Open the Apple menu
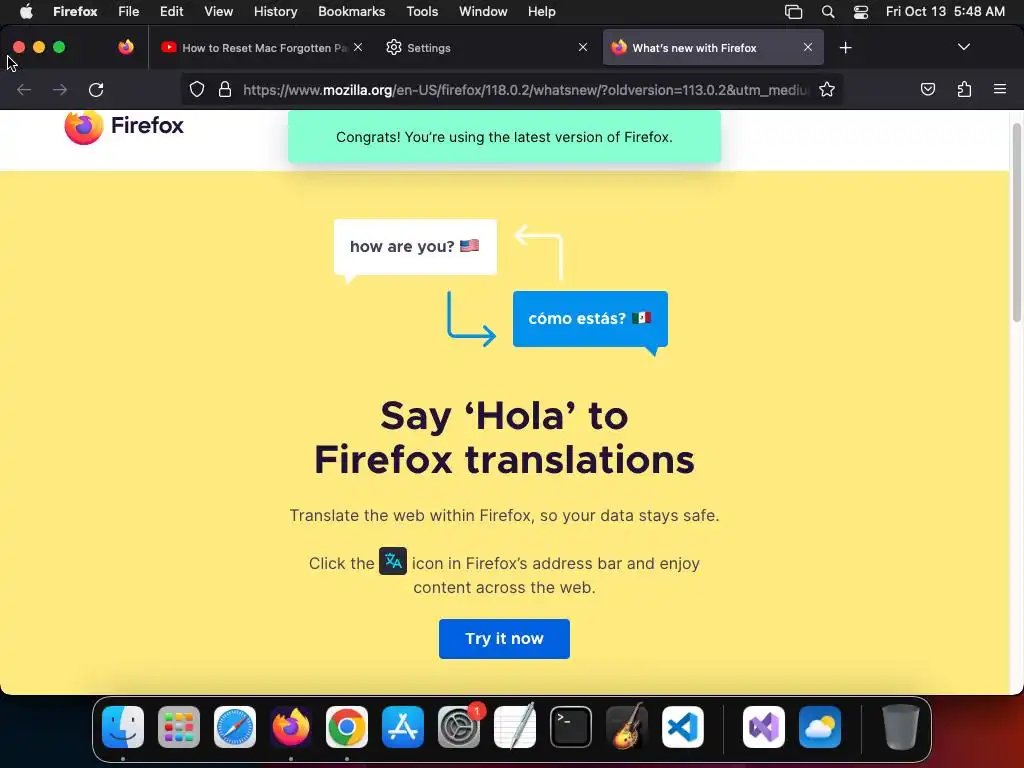The image size is (1024, 768). tap(26, 11)
